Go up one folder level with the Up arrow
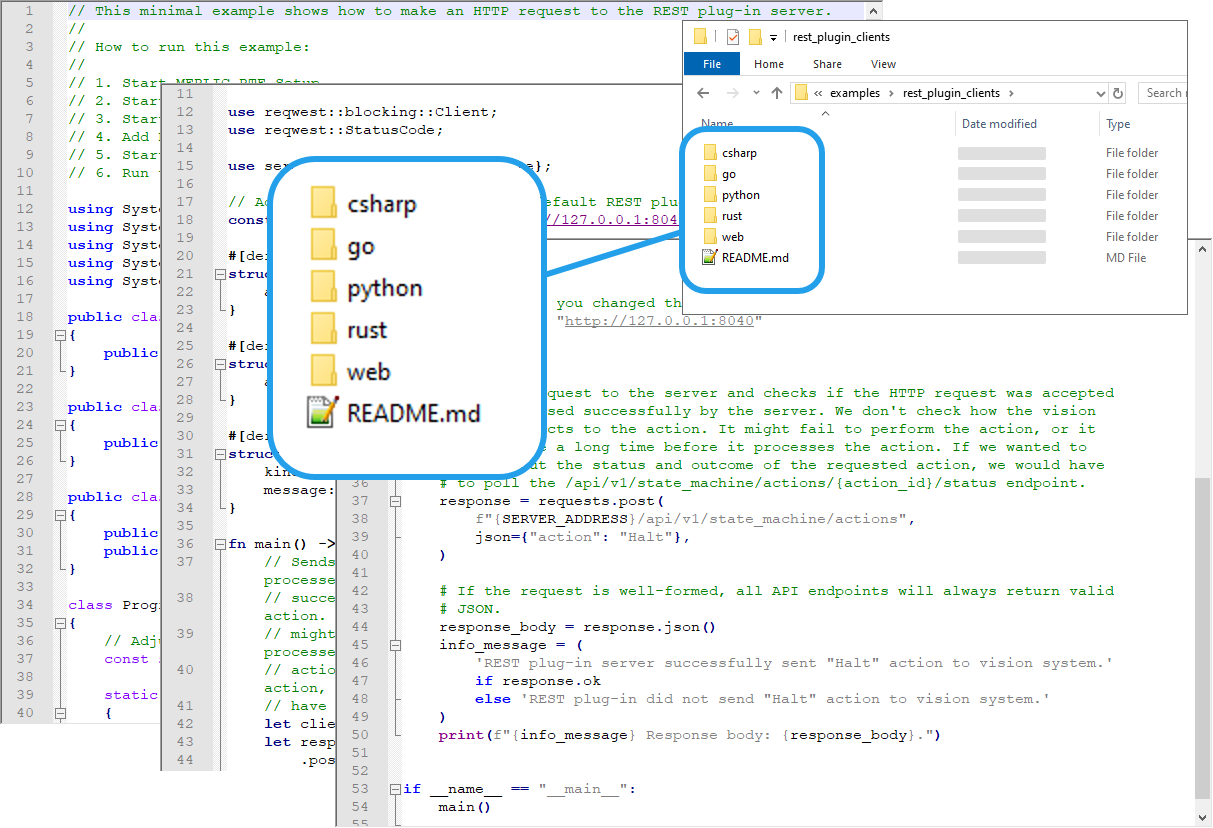 point(776,93)
